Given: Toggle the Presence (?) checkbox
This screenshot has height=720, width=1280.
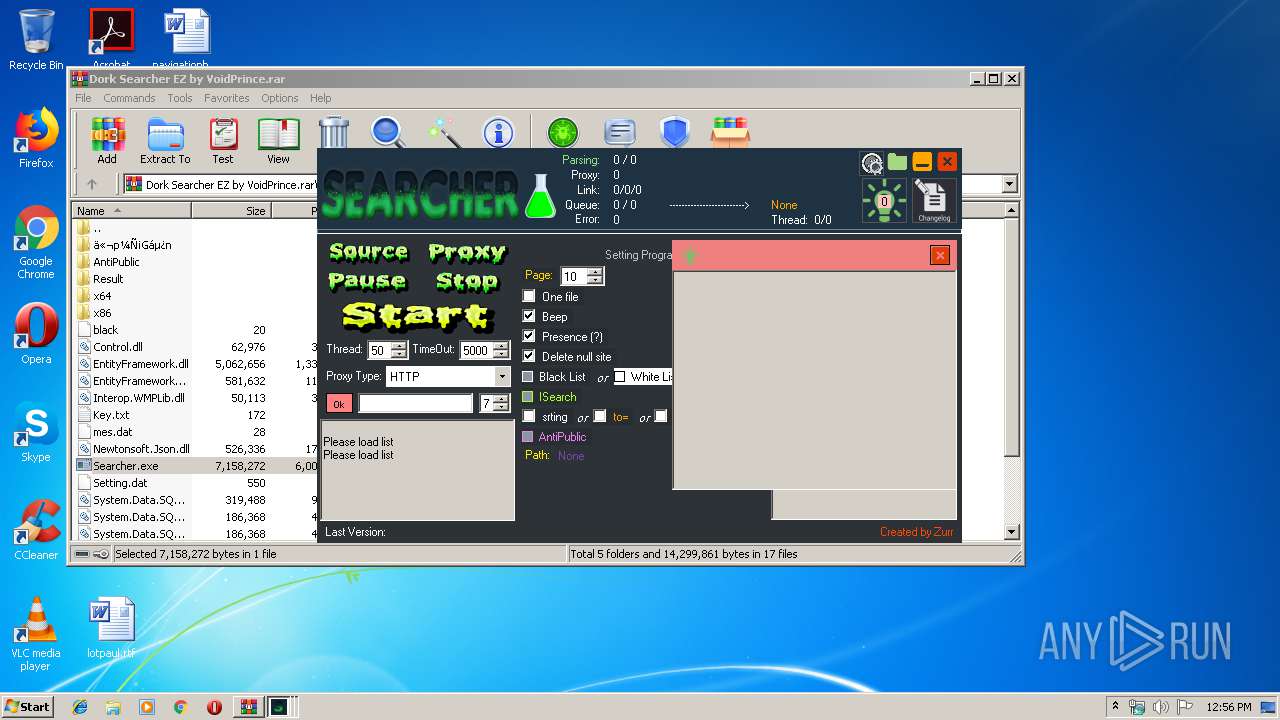Looking at the screenshot, I should (x=529, y=336).
